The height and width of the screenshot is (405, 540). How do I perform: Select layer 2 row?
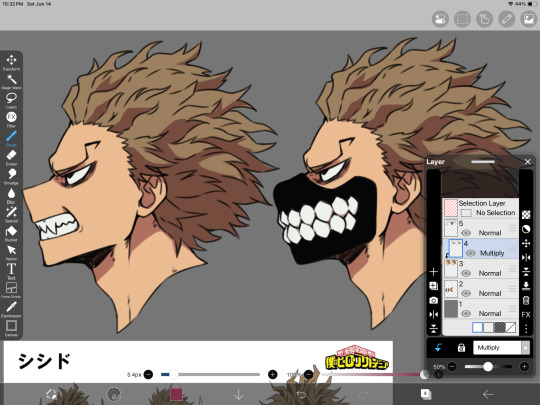click(480, 289)
